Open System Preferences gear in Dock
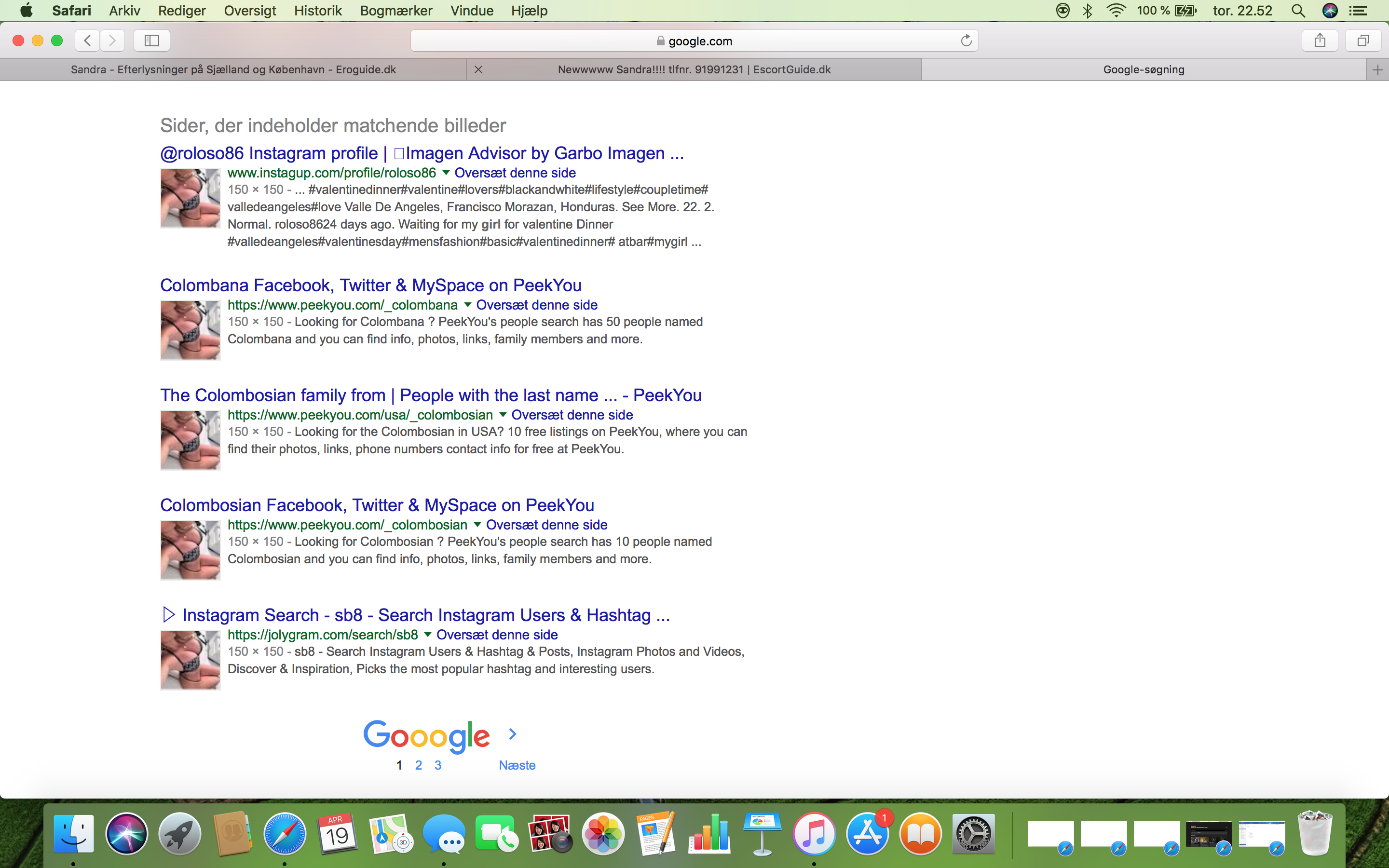1389x868 pixels. click(974, 834)
